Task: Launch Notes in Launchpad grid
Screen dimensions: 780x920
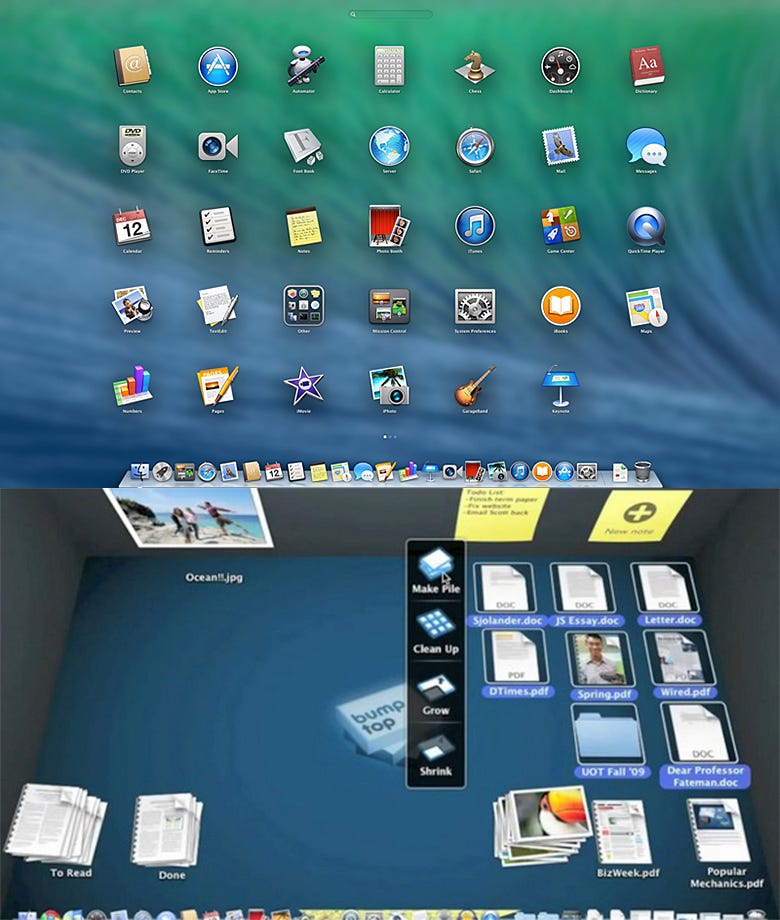Action: pos(304,226)
